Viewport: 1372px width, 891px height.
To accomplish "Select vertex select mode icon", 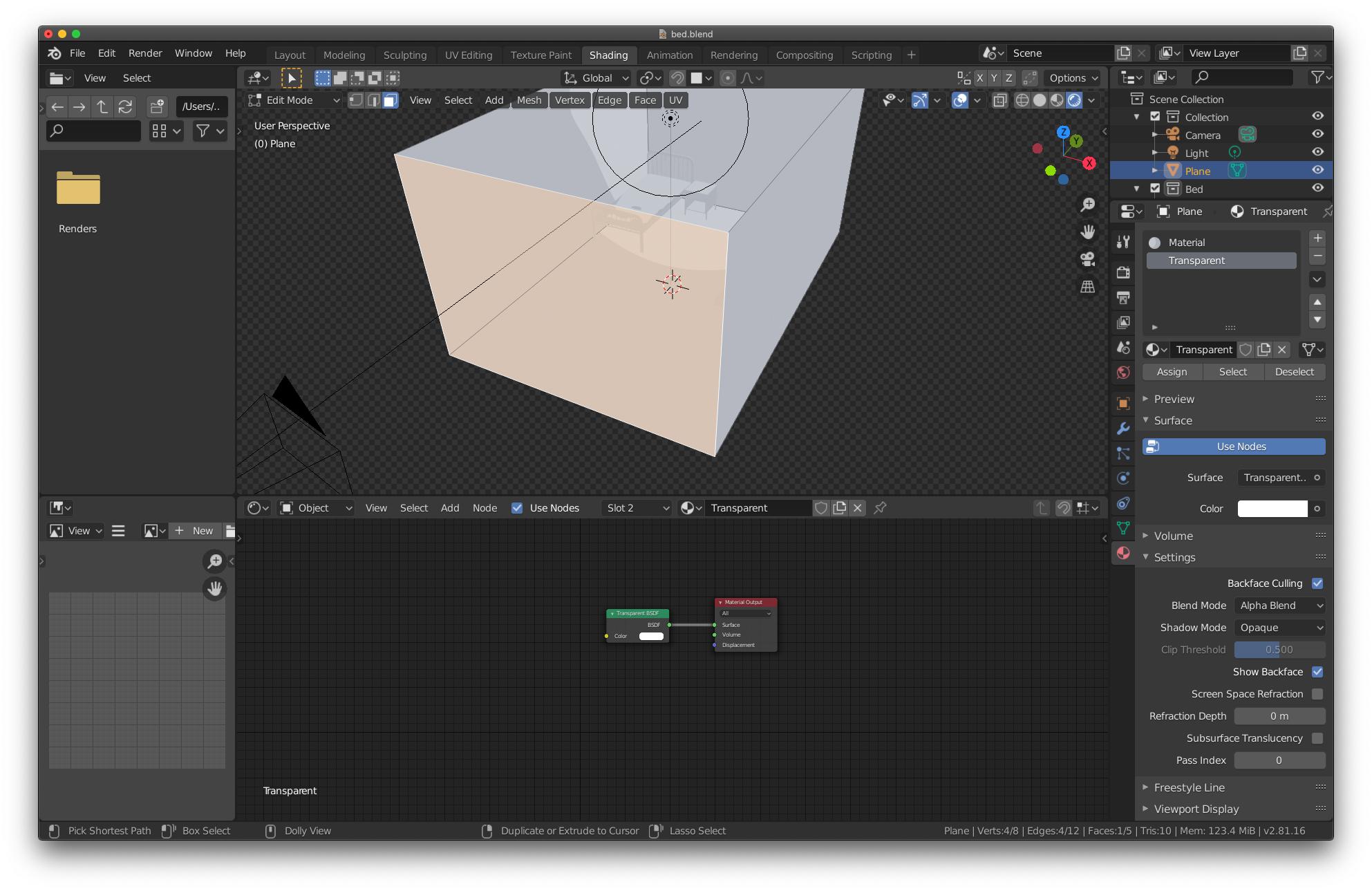I will click(x=356, y=100).
